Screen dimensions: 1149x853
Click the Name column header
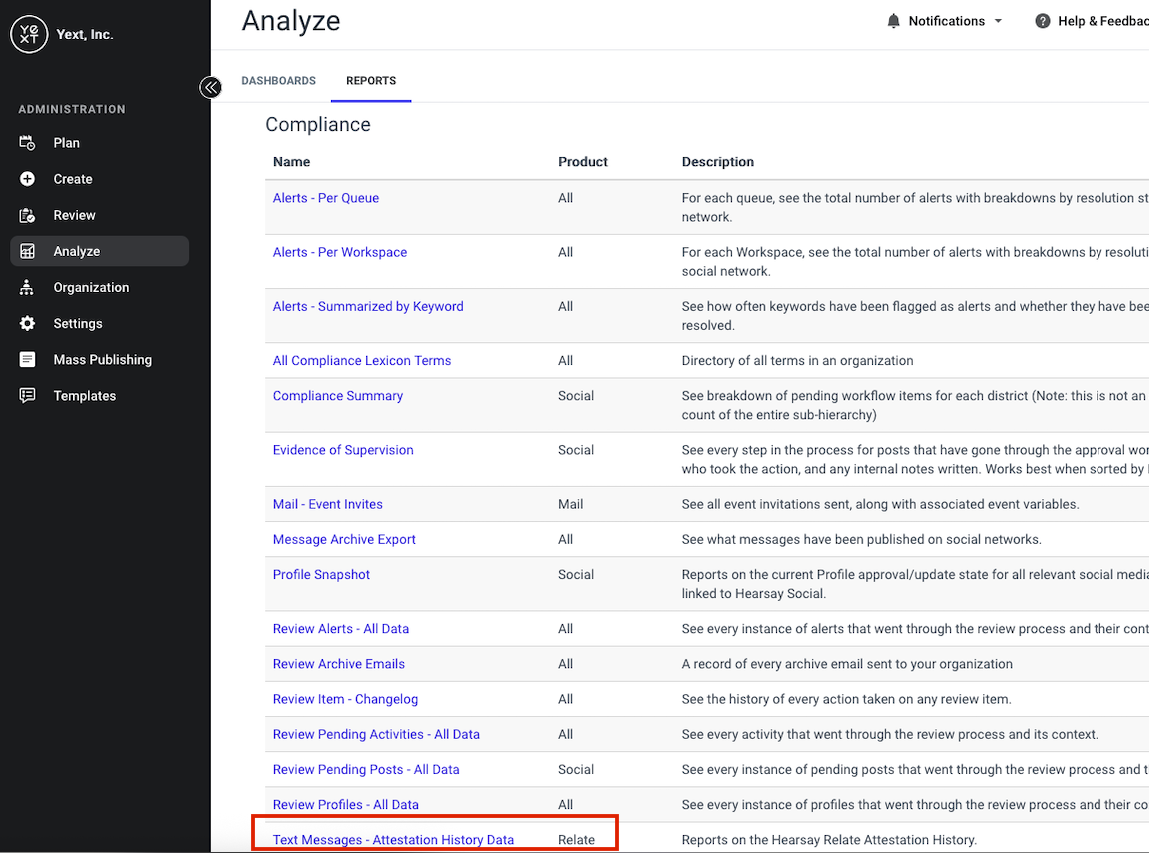(291, 162)
